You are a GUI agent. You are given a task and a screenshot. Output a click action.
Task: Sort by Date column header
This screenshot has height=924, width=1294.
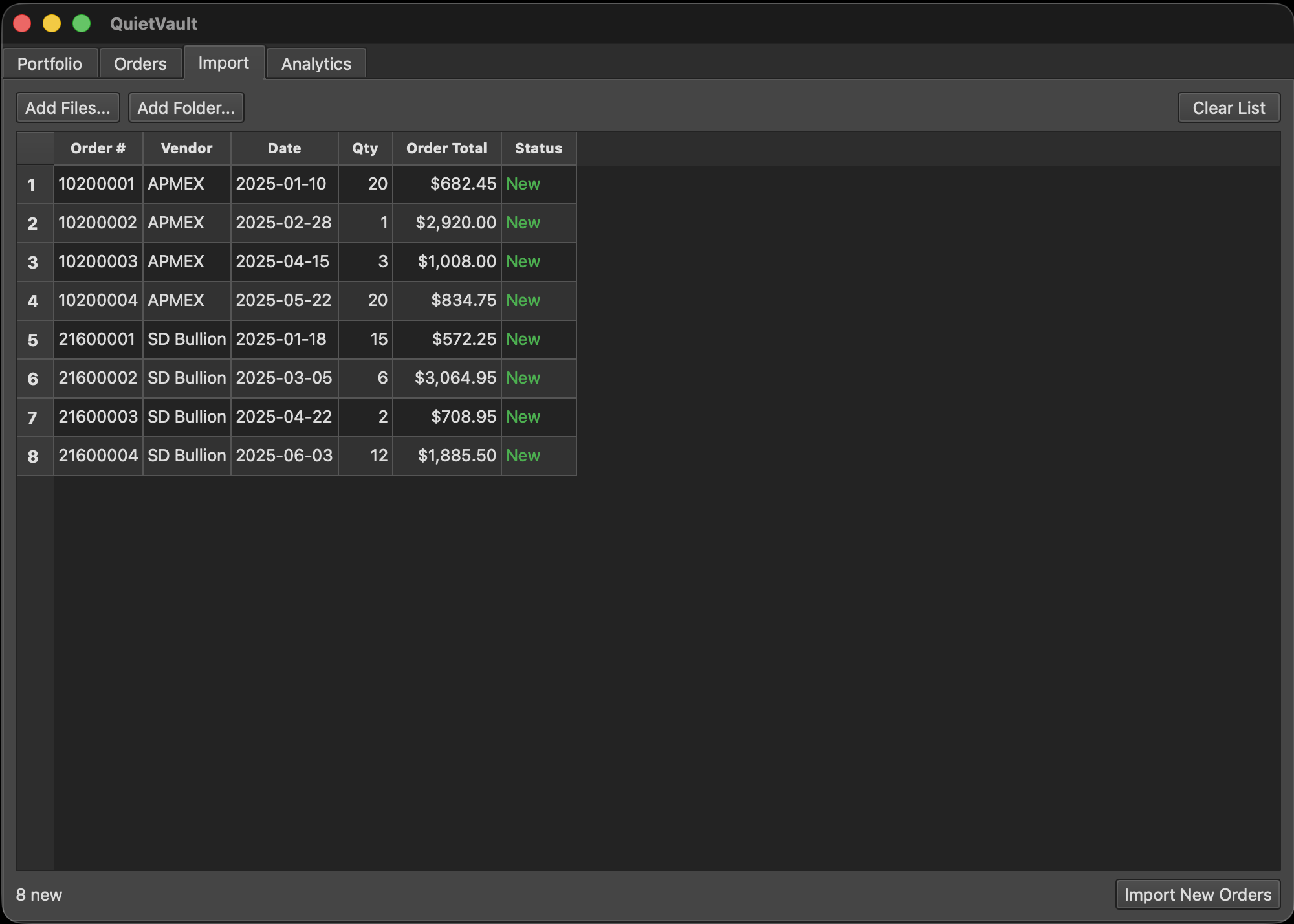(285, 148)
